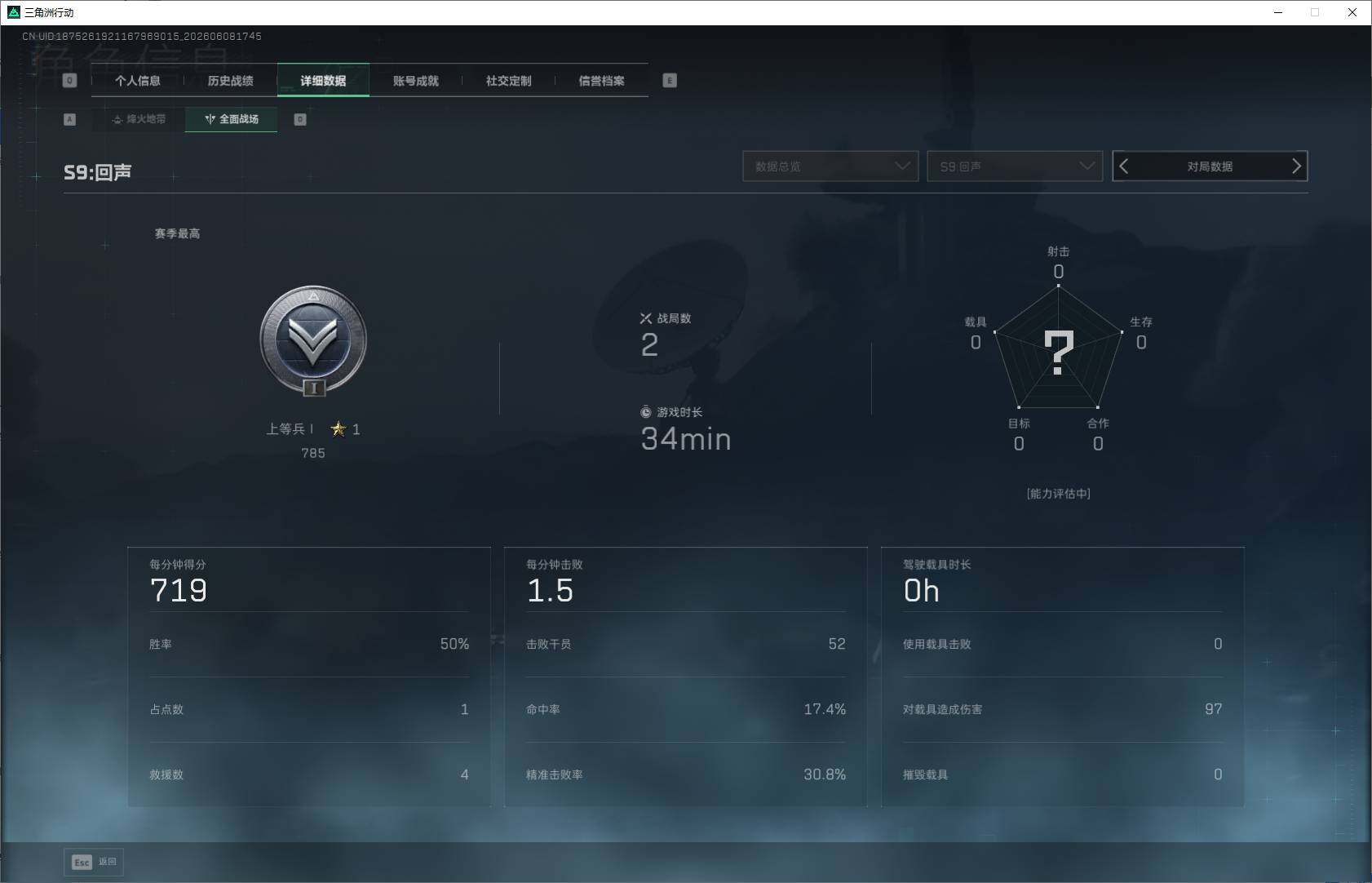
Task: Select the 全面战场 mode sub-tab
Action: [x=232, y=119]
